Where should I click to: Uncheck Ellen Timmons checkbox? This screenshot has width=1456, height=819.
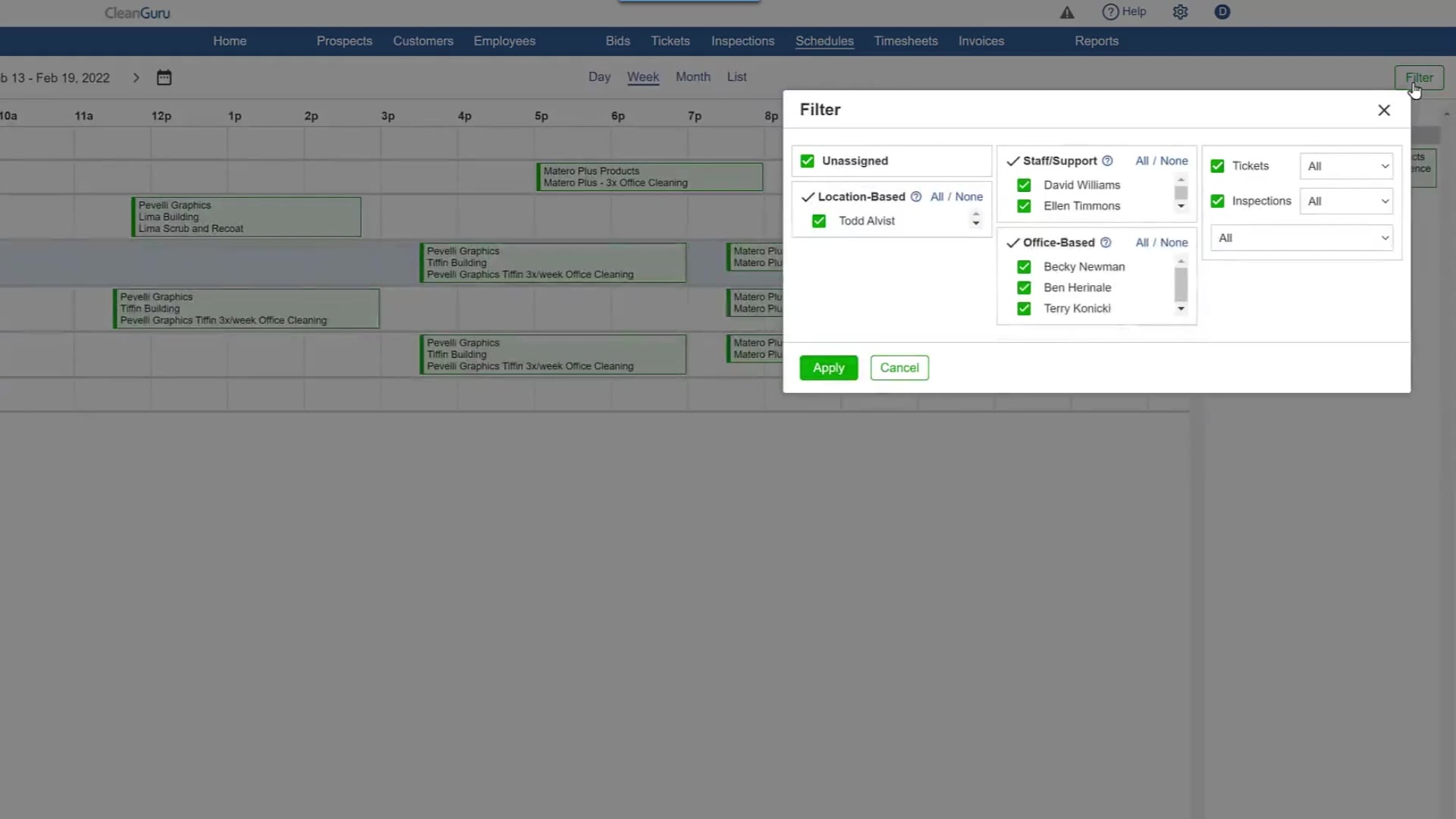point(1024,206)
